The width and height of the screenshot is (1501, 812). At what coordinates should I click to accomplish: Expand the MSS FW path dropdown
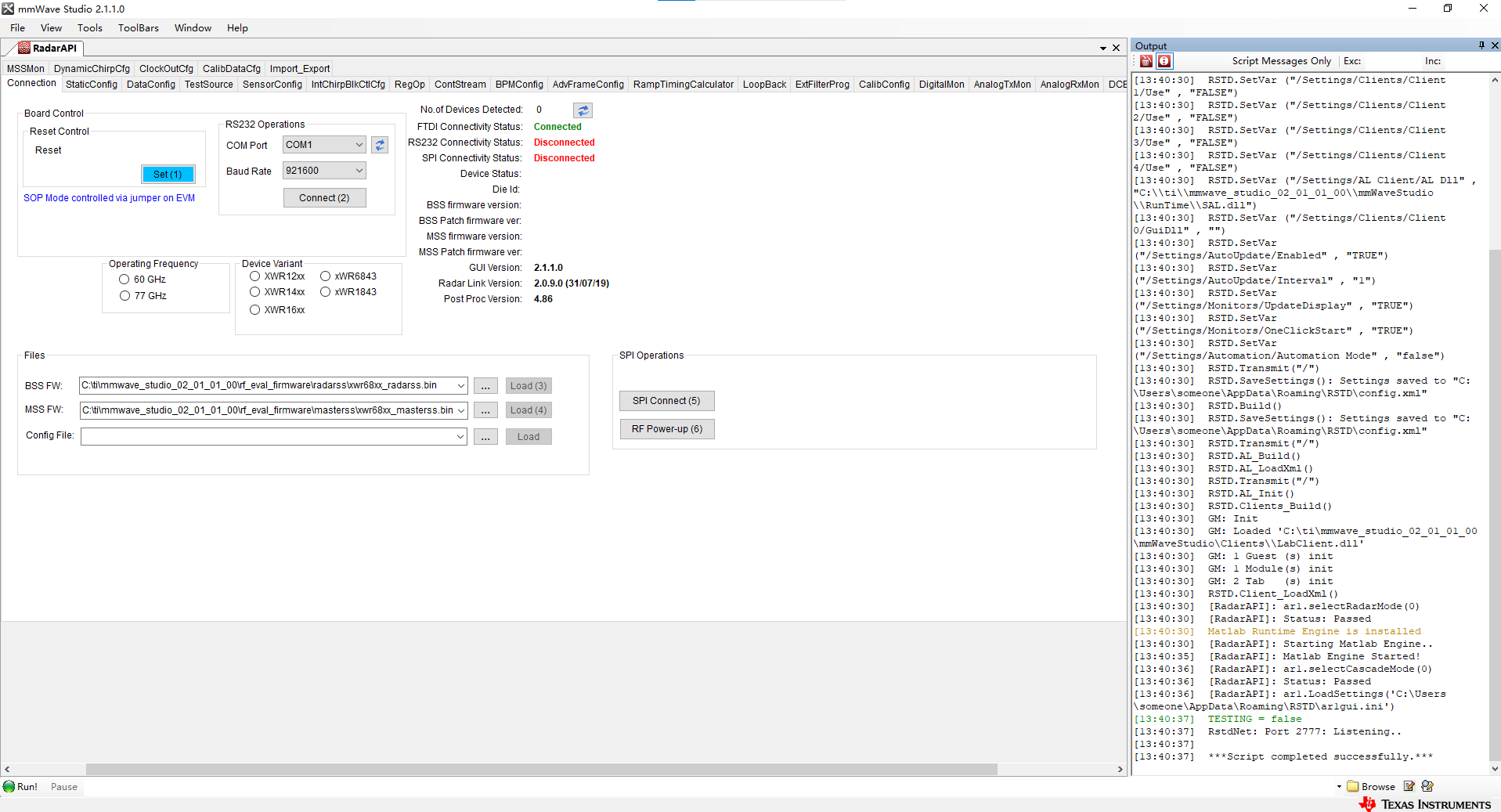460,410
